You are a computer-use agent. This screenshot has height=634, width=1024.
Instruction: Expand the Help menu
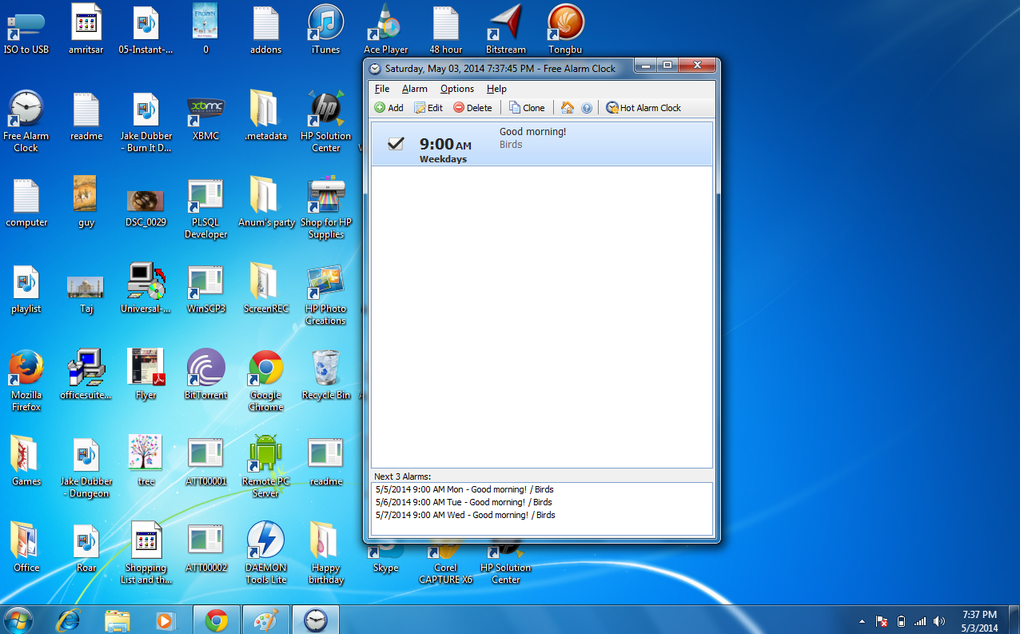[496, 89]
